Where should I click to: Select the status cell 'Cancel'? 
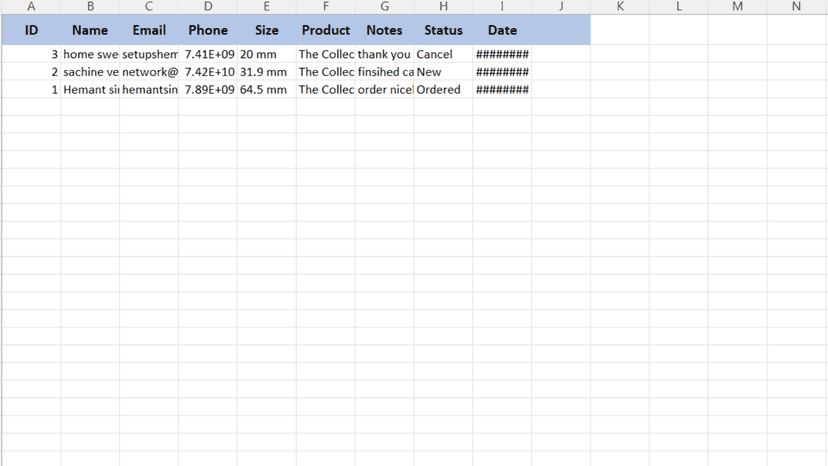(x=444, y=54)
